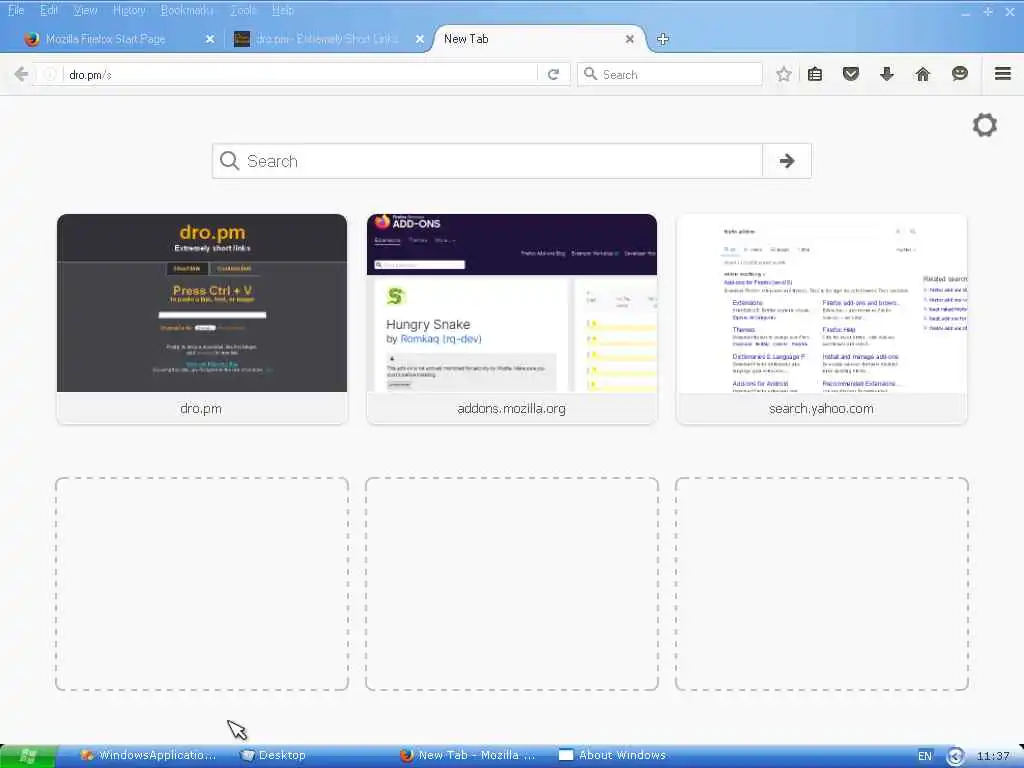The image size is (1024, 768).
Task: Click the EN language indicator
Action: tap(925, 756)
